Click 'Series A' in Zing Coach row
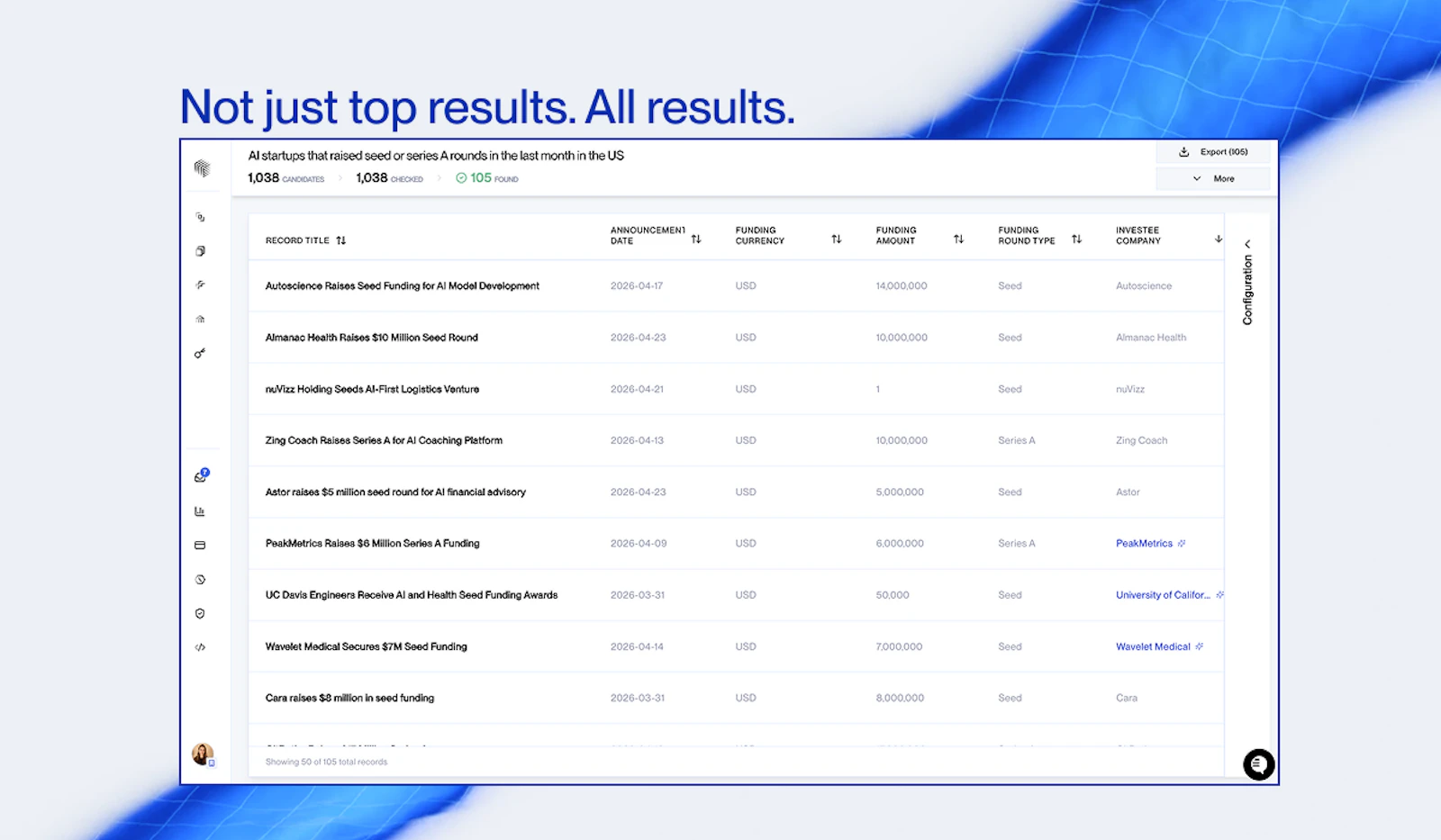This screenshot has height=840, width=1441. 1017,440
